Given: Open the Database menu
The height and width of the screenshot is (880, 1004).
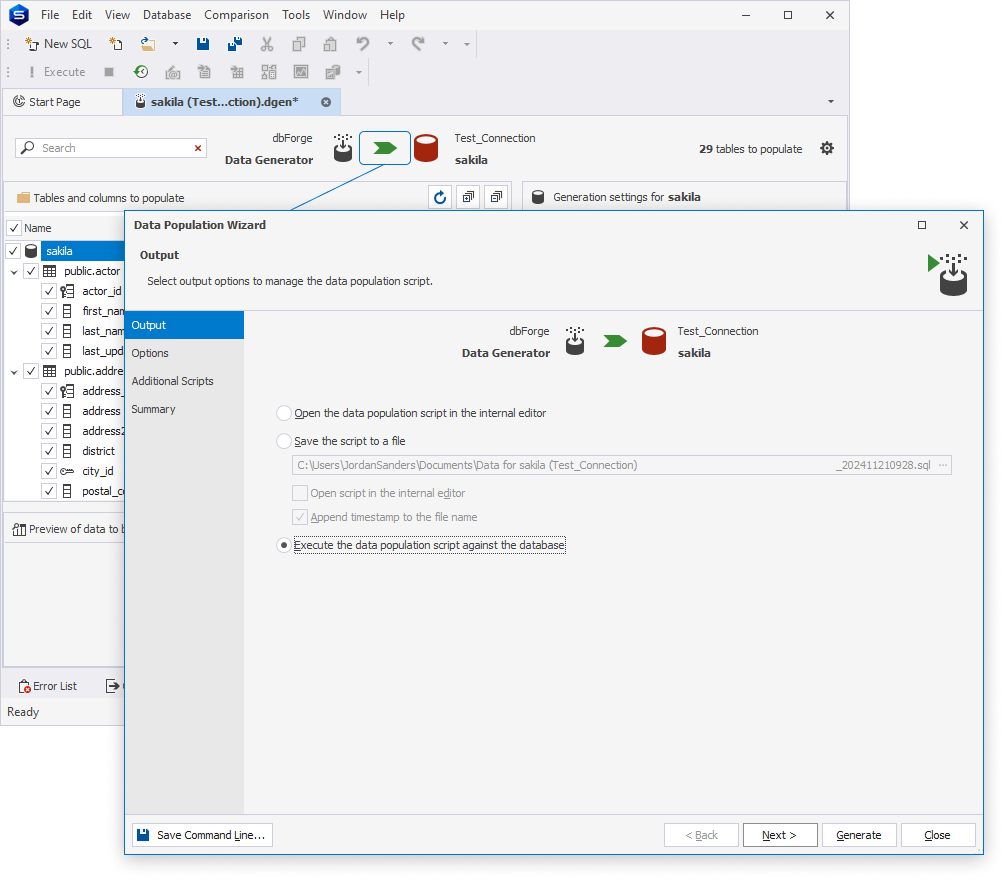Looking at the screenshot, I should [x=166, y=15].
